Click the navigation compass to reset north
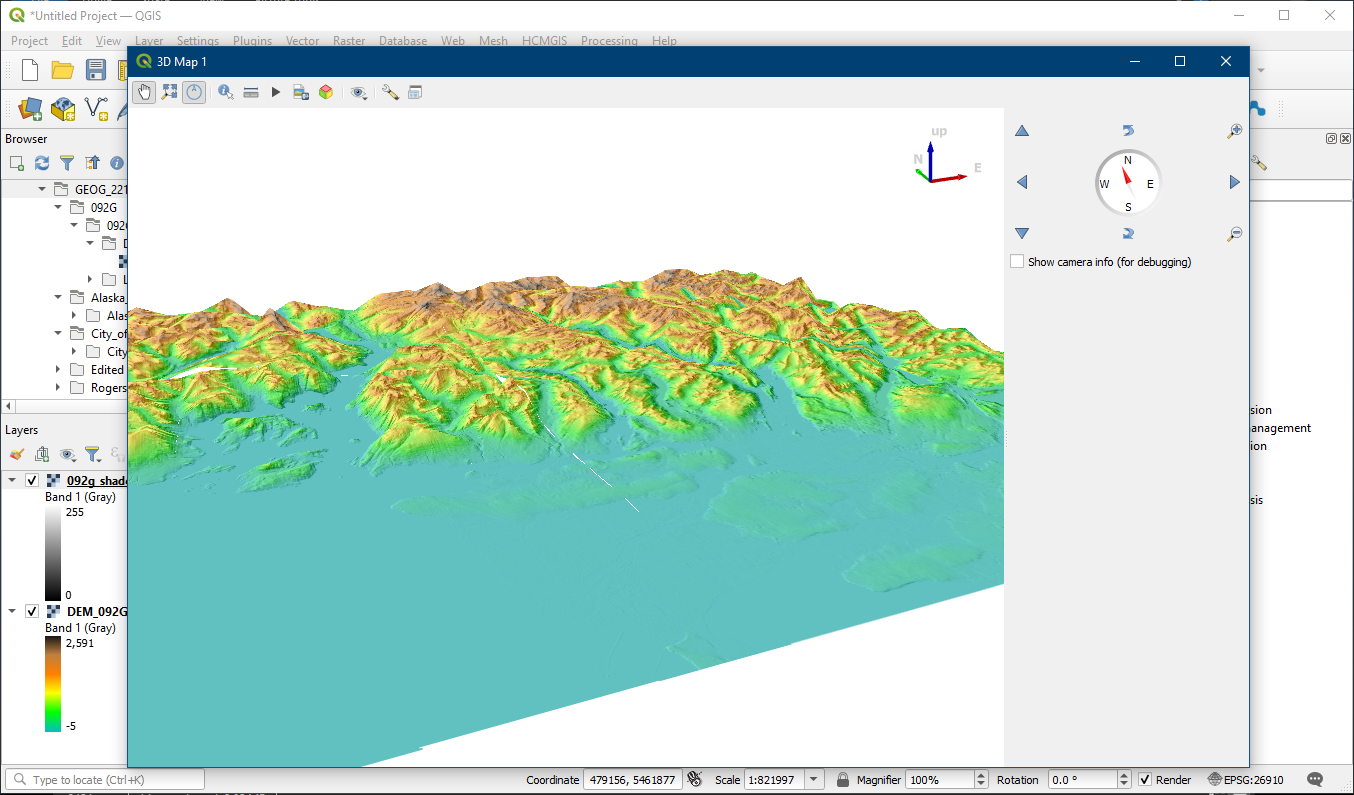This screenshot has width=1354, height=795. tap(1127, 183)
